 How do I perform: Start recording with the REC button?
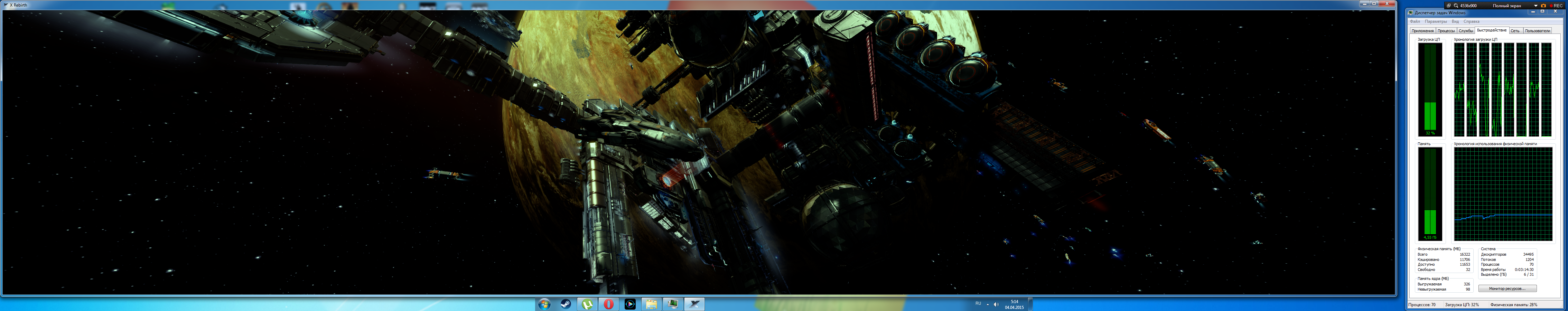click(1557, 6)
